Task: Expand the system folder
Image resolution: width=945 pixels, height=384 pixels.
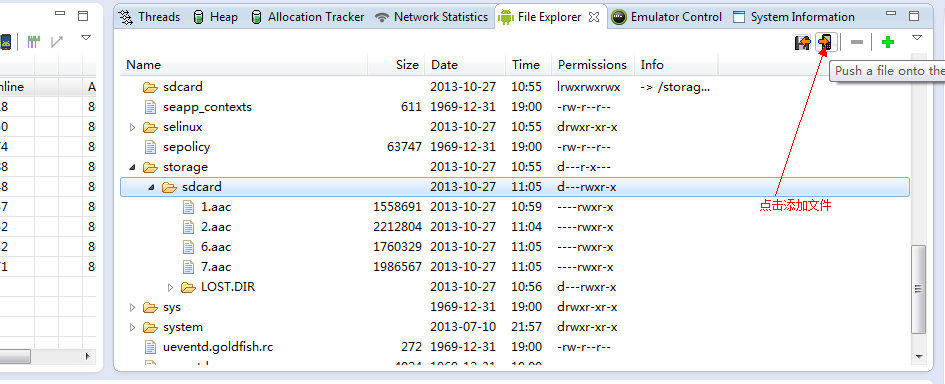Action: coord(133,327)
